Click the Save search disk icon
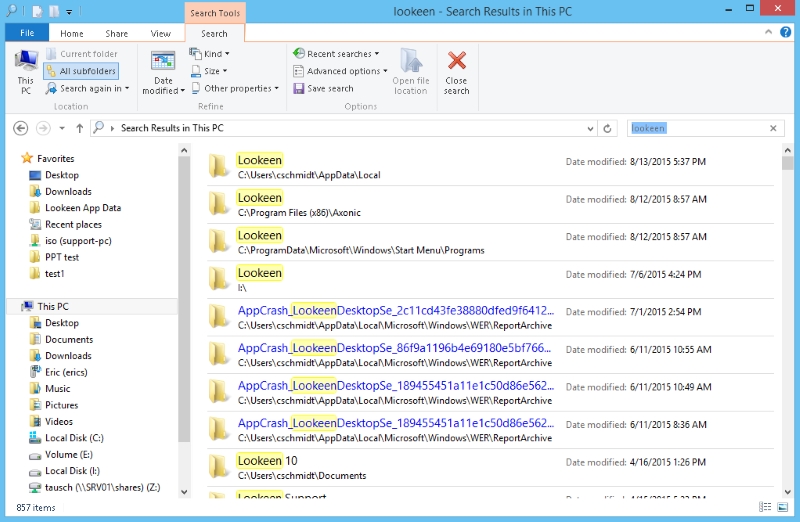Viewport: 800px width, 522px height. point(298,88)
